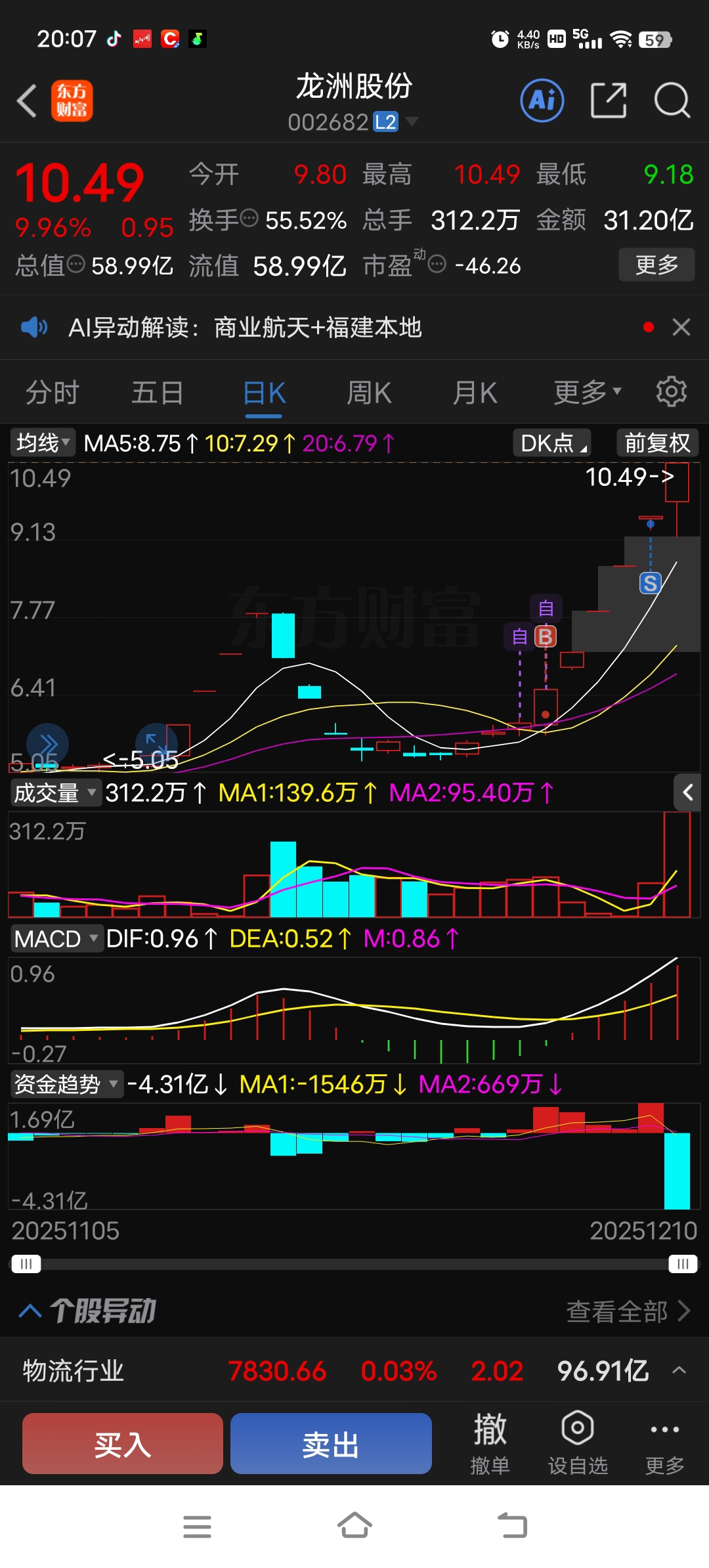Tap info icon beside 总值
The image size is (709, 1568).
click(76, 264)
